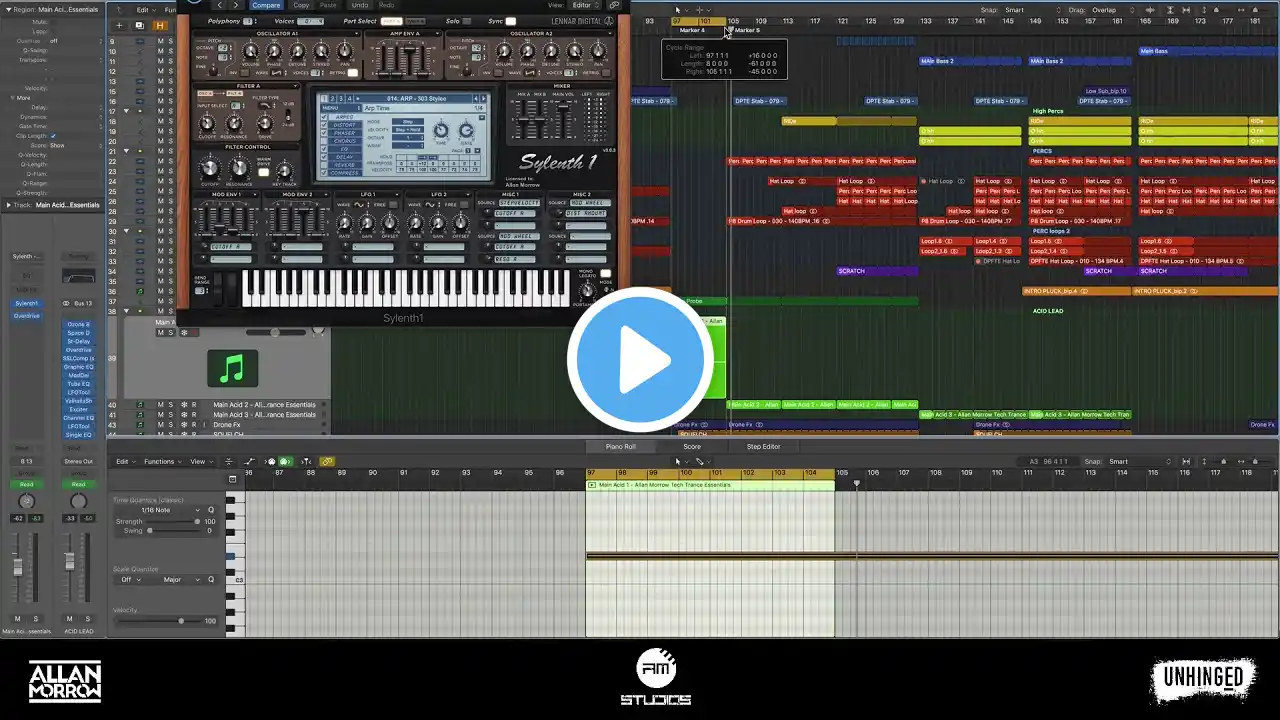Click the MIDI in icon in piano roll toolbar

270,462
